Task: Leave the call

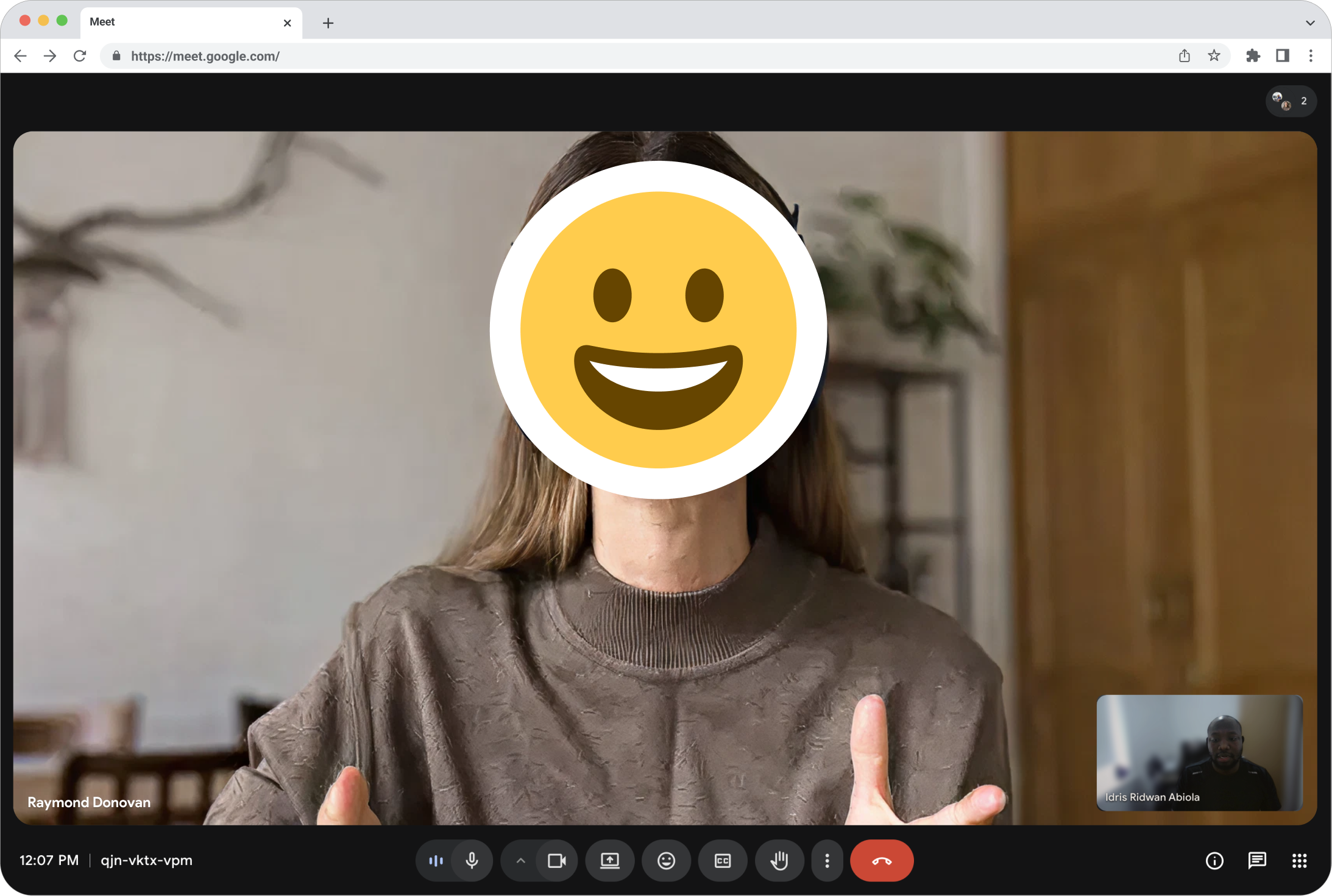Action: [882, 861]
